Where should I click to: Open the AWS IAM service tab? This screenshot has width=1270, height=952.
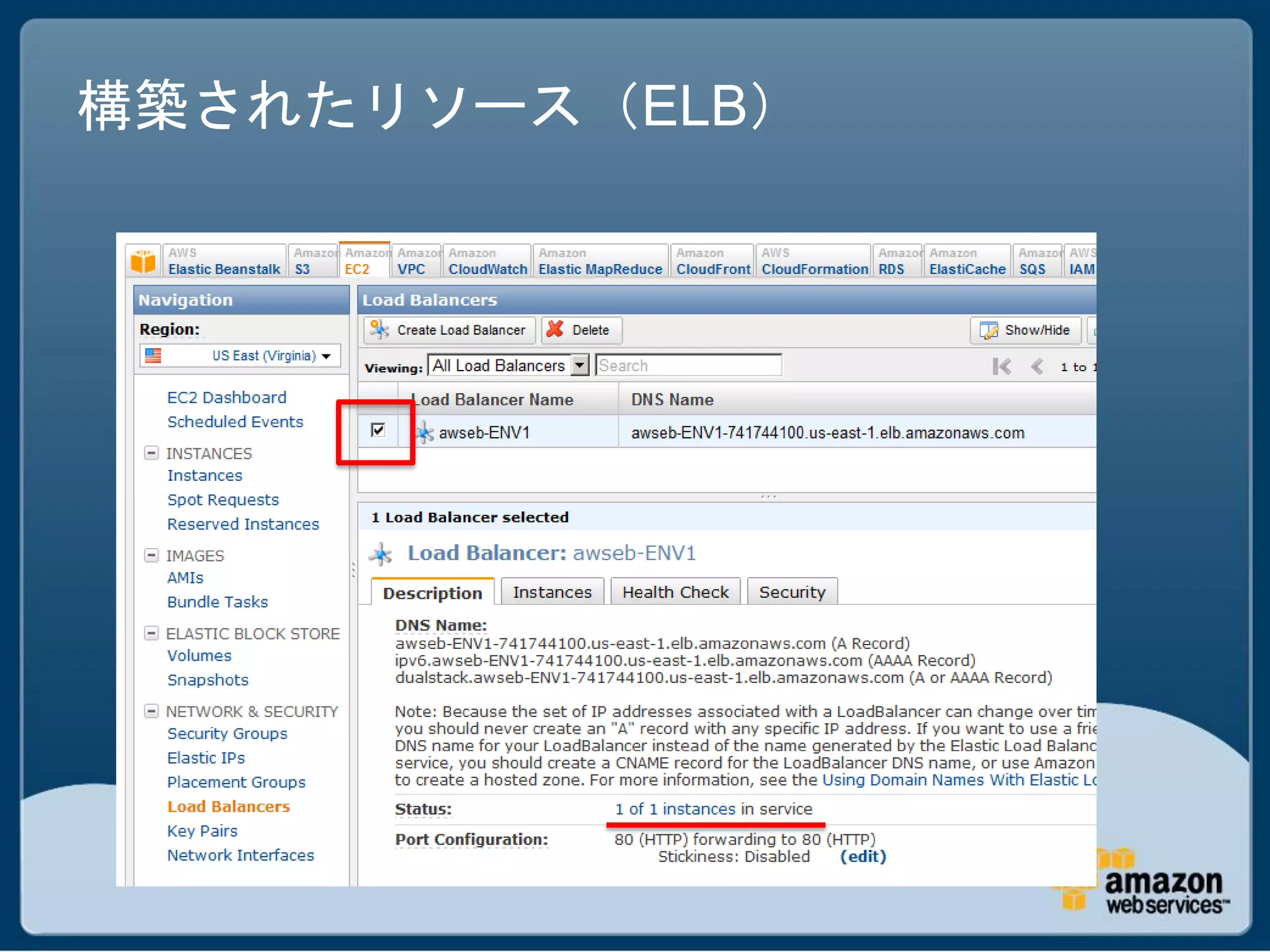coord(1081,261)
